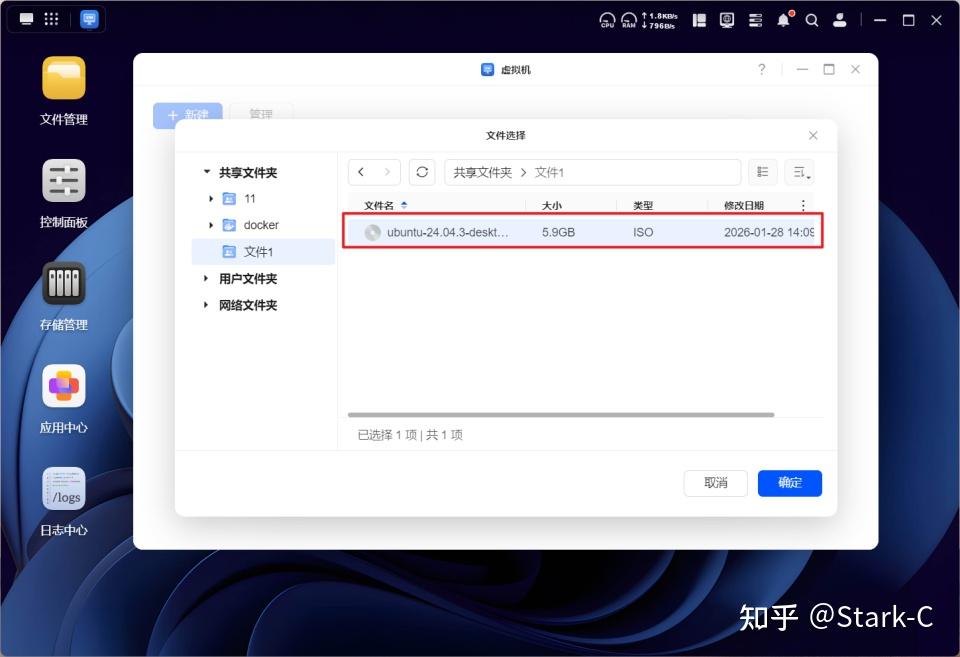
Task: Sort by the 文件名 column header
Action: coord(379,206)
